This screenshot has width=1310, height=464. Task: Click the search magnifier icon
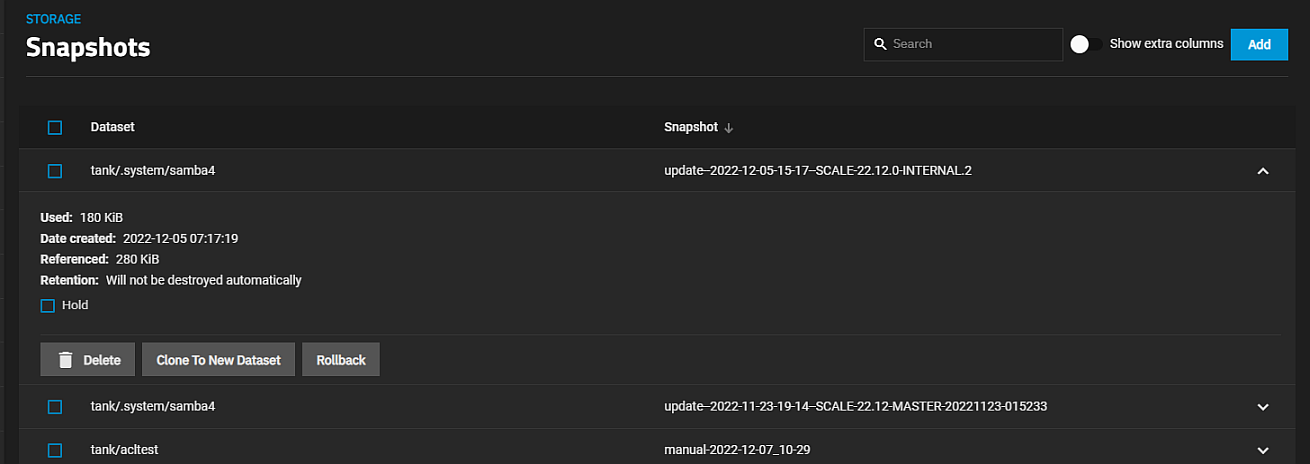tap(880, 44)
